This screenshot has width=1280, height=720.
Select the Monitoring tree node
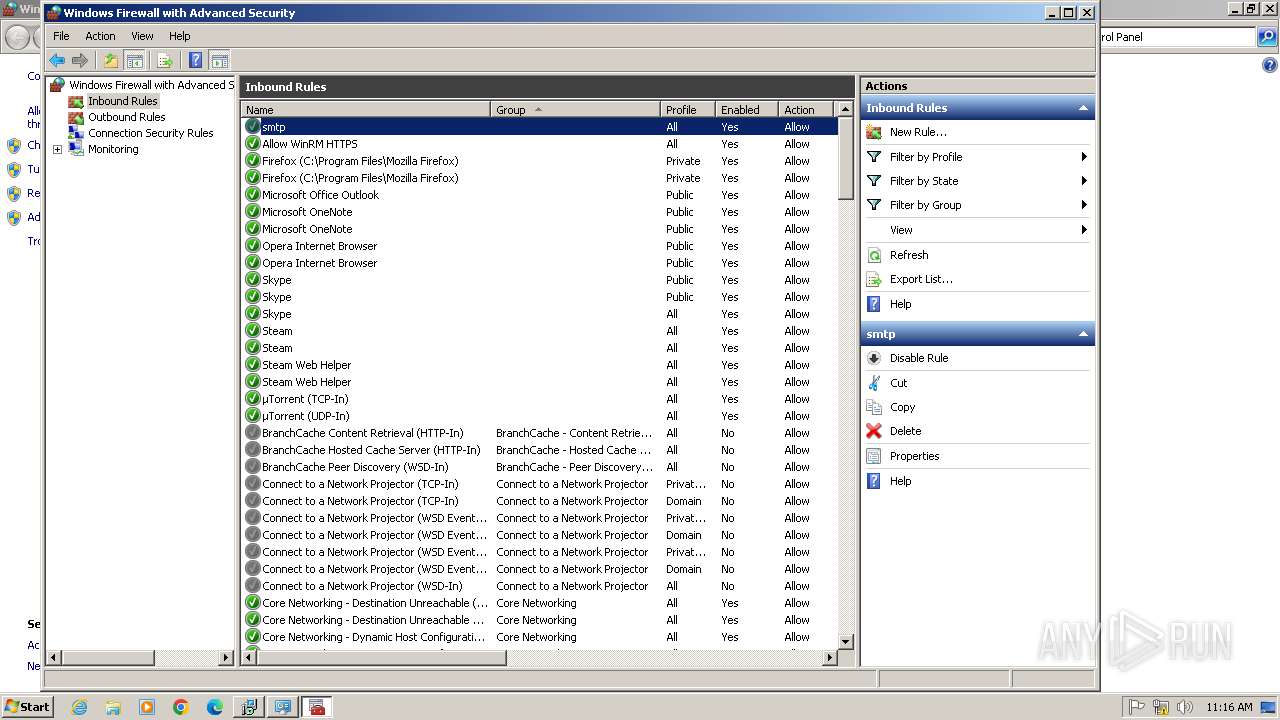coord(113,149)
